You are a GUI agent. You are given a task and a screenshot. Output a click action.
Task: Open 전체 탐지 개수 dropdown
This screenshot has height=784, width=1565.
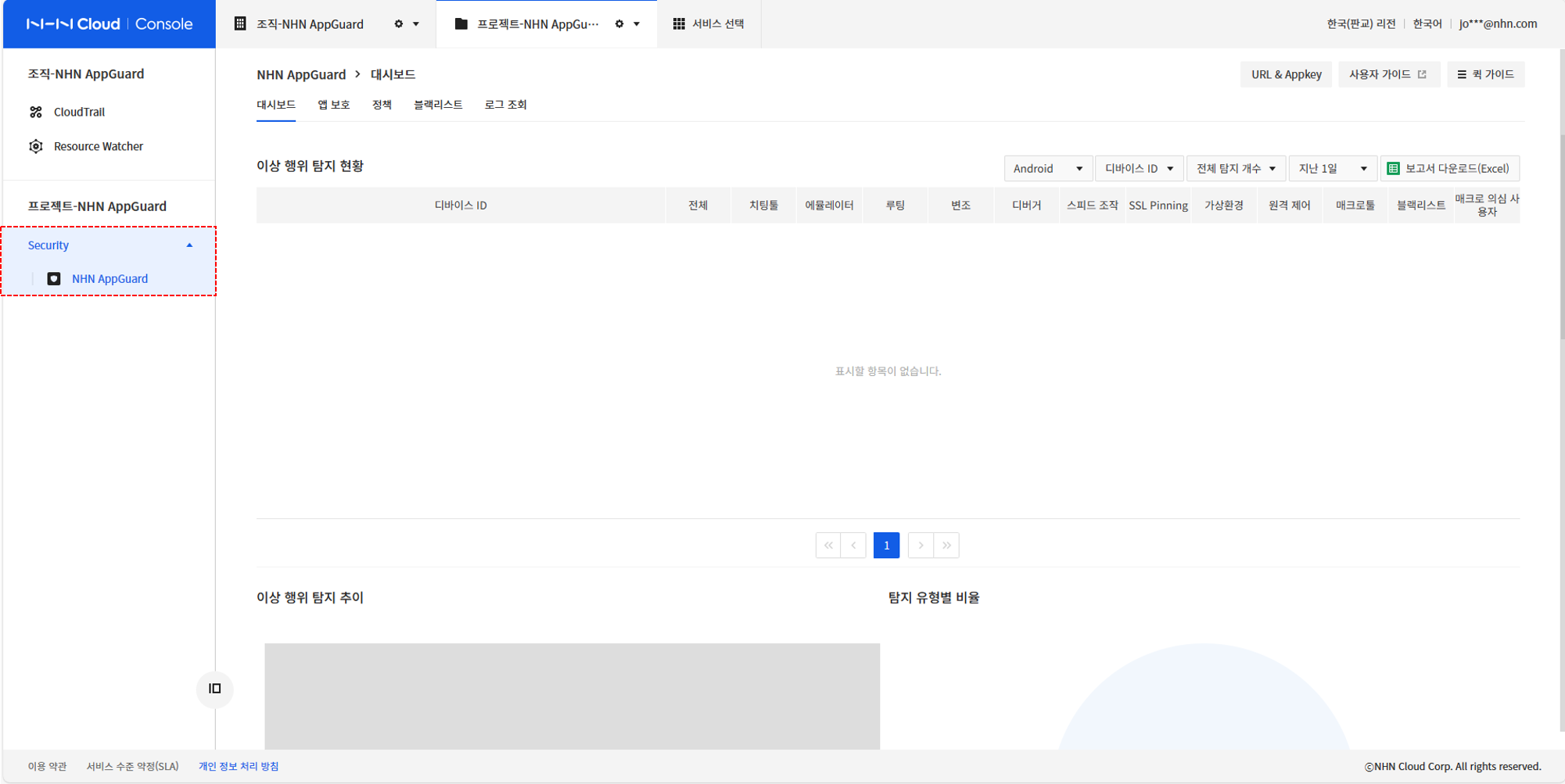click(1236, 168)
